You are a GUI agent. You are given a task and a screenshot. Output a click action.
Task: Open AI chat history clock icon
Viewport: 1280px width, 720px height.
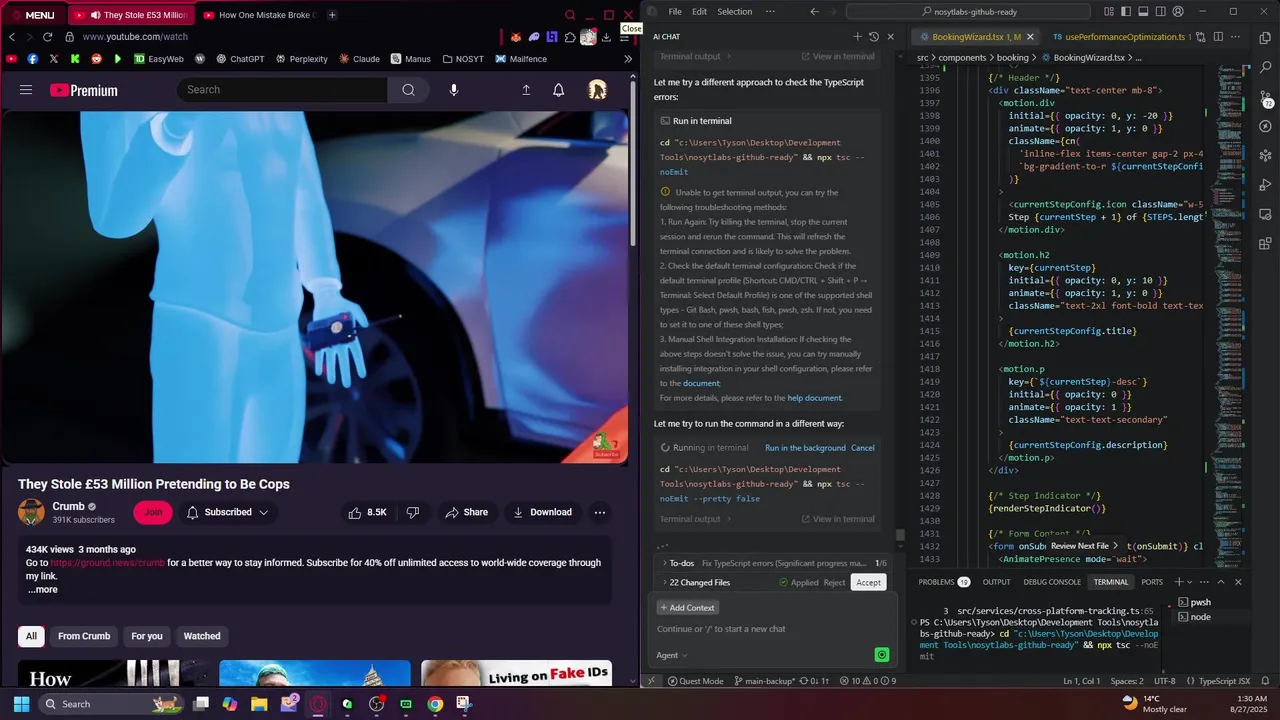tap(874, 37)
